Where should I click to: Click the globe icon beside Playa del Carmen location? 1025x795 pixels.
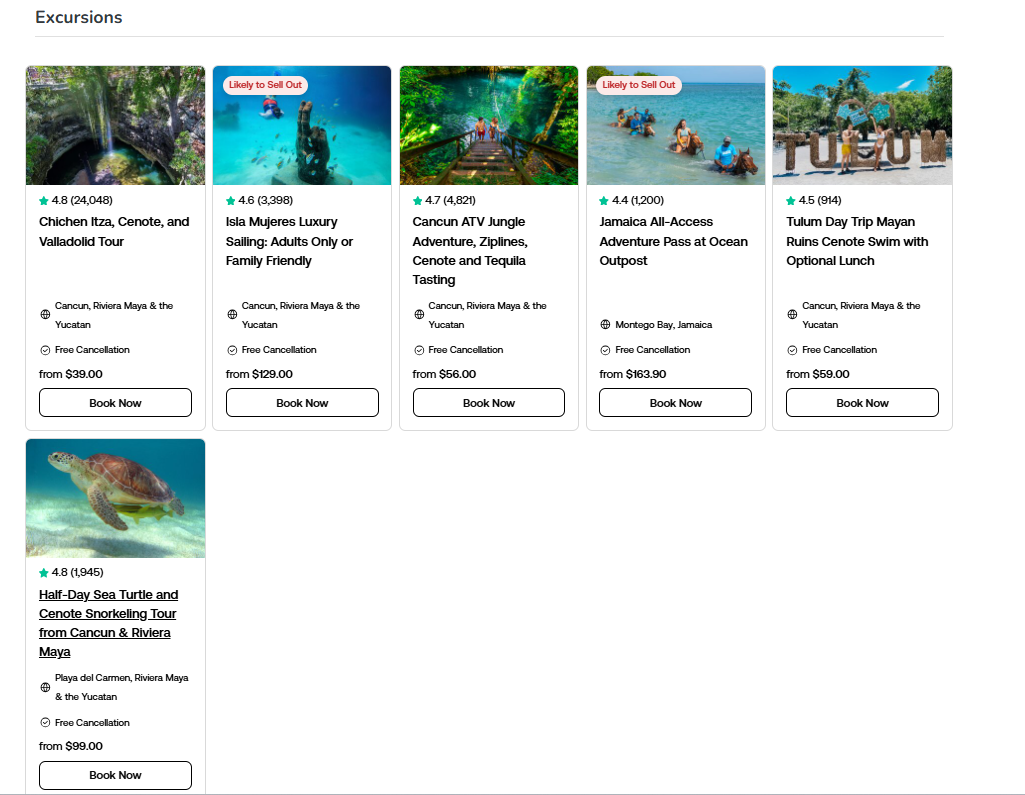coord(45,687)
